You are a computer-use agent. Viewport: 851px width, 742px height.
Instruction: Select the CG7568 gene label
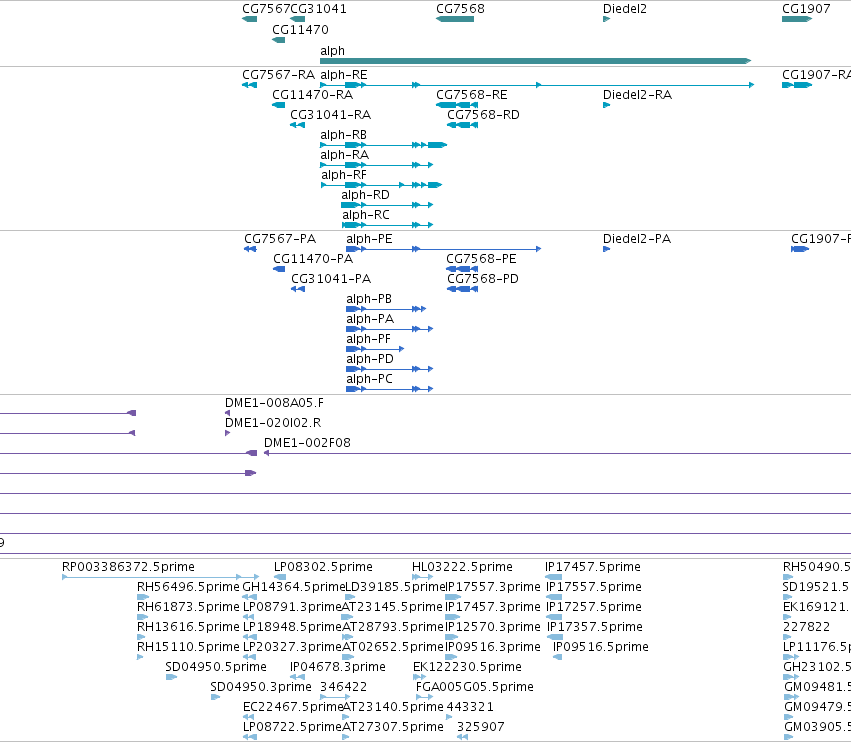click(460, 9)
